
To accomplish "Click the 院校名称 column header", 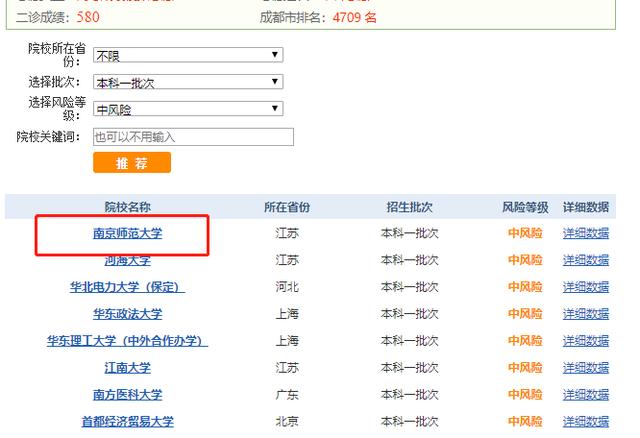I will (127, 207).
